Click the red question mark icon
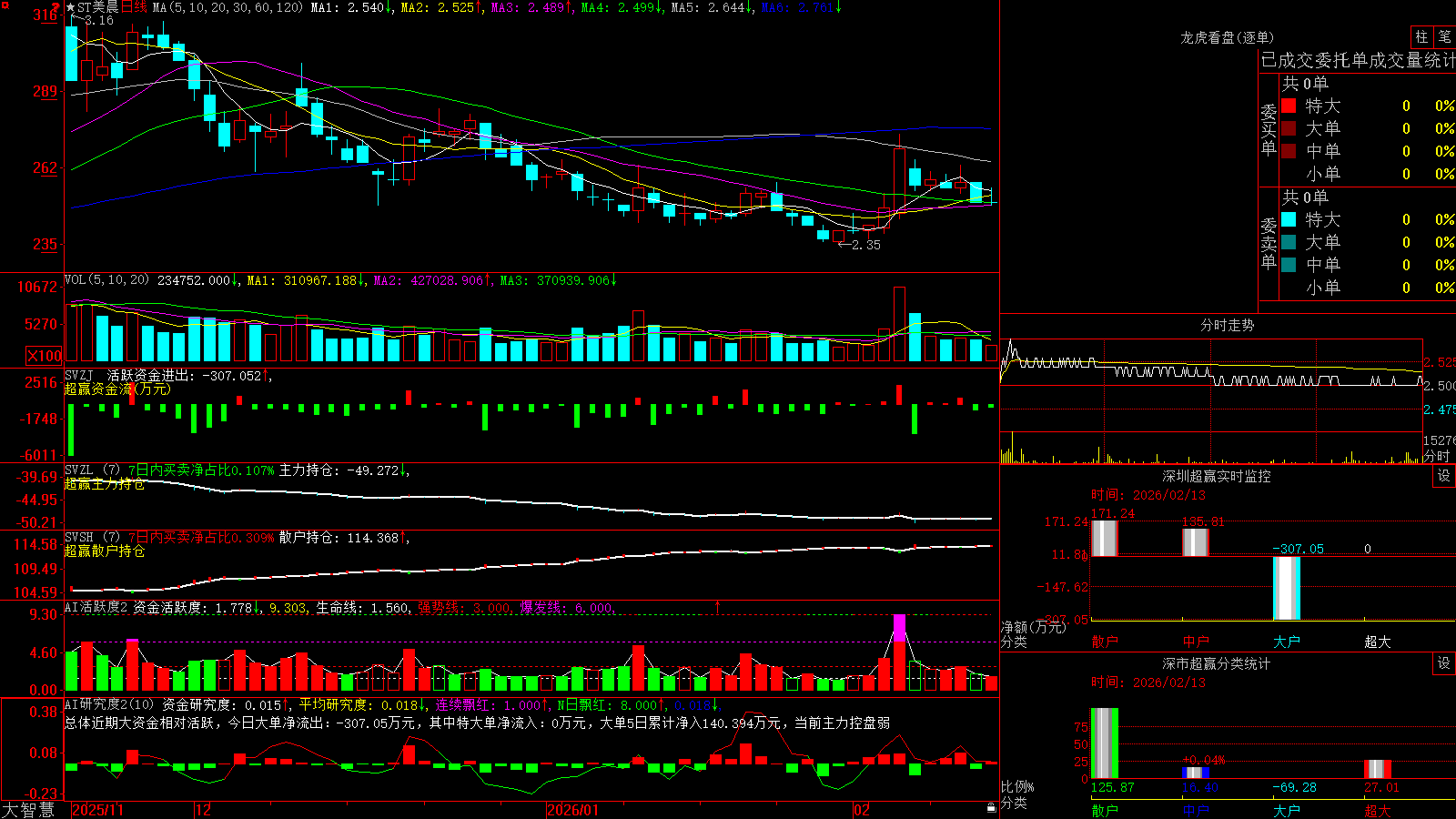 point(56,7)
